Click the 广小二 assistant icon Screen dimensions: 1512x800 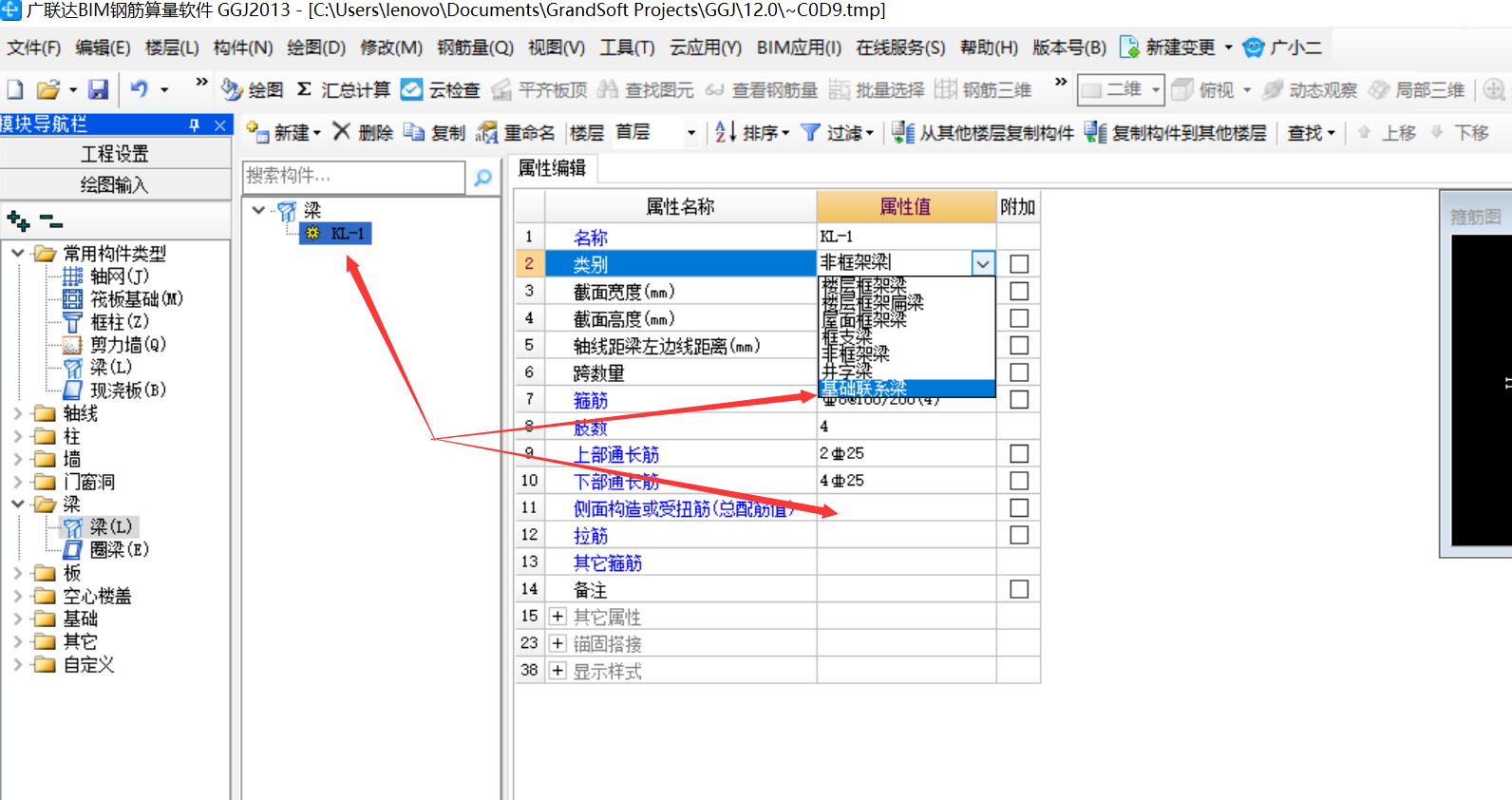coord(1254,47)
